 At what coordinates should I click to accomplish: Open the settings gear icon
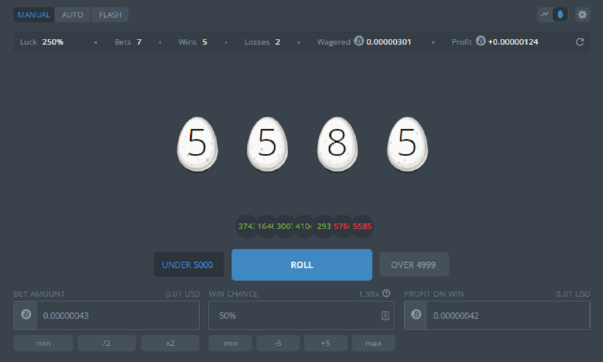(x=582, y=15)
